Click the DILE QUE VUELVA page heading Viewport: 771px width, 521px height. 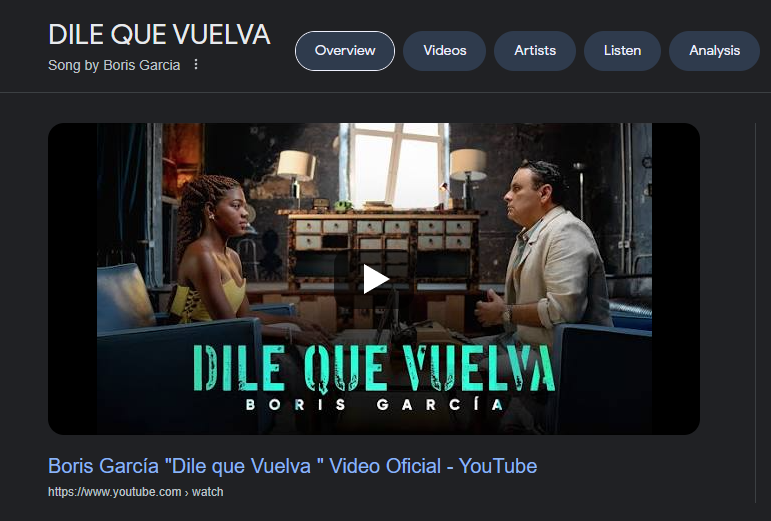(x=159, y=35)
